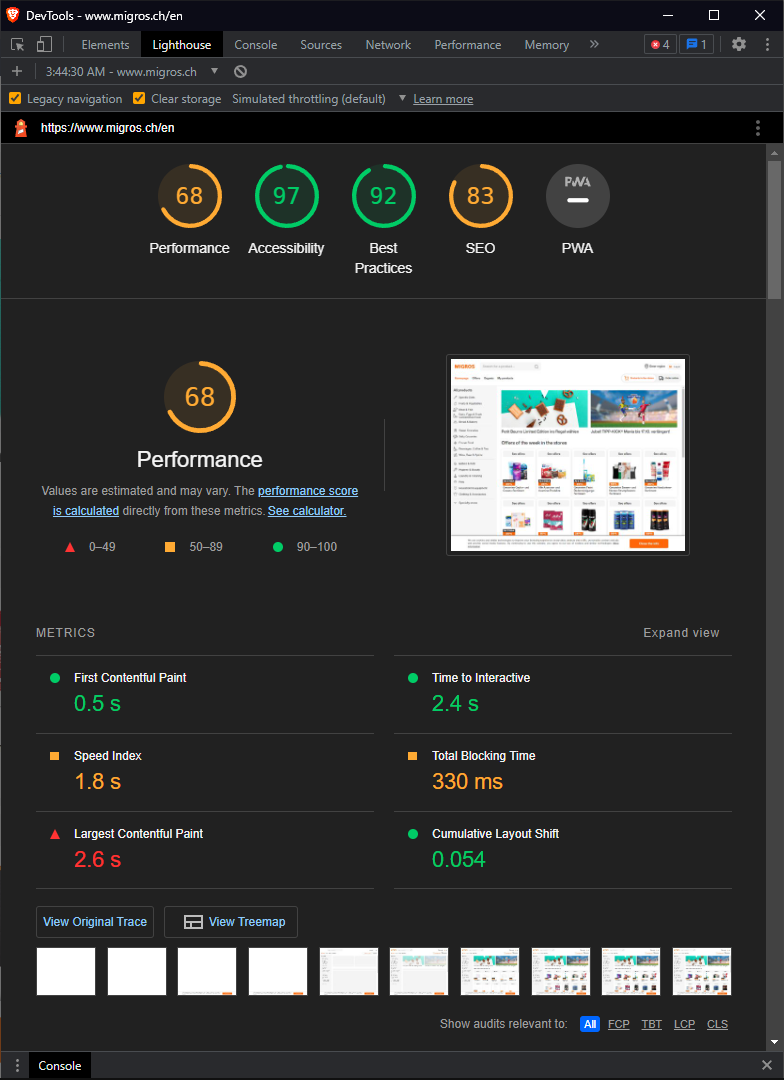Select the final filmstrip screenshot thumbnail
Viewport: 784px width, 1080px height.
(x=702, y=972)
